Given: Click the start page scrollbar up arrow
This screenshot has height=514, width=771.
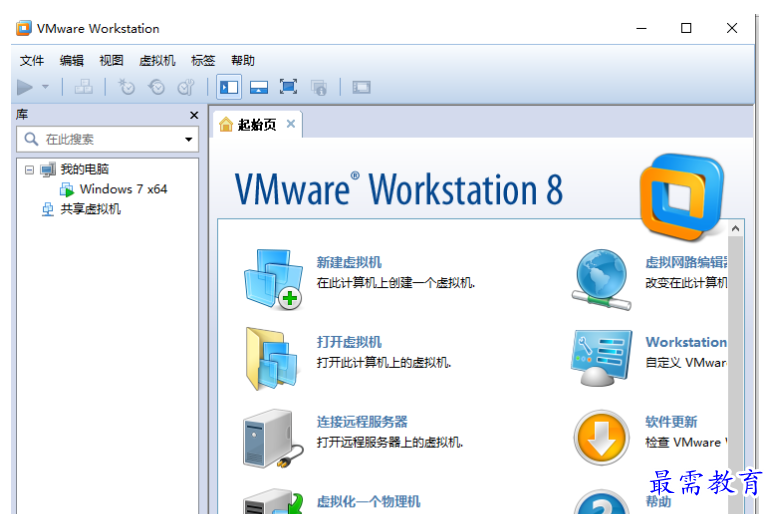Looking at the screenshot, I should [x=736, y=228].
